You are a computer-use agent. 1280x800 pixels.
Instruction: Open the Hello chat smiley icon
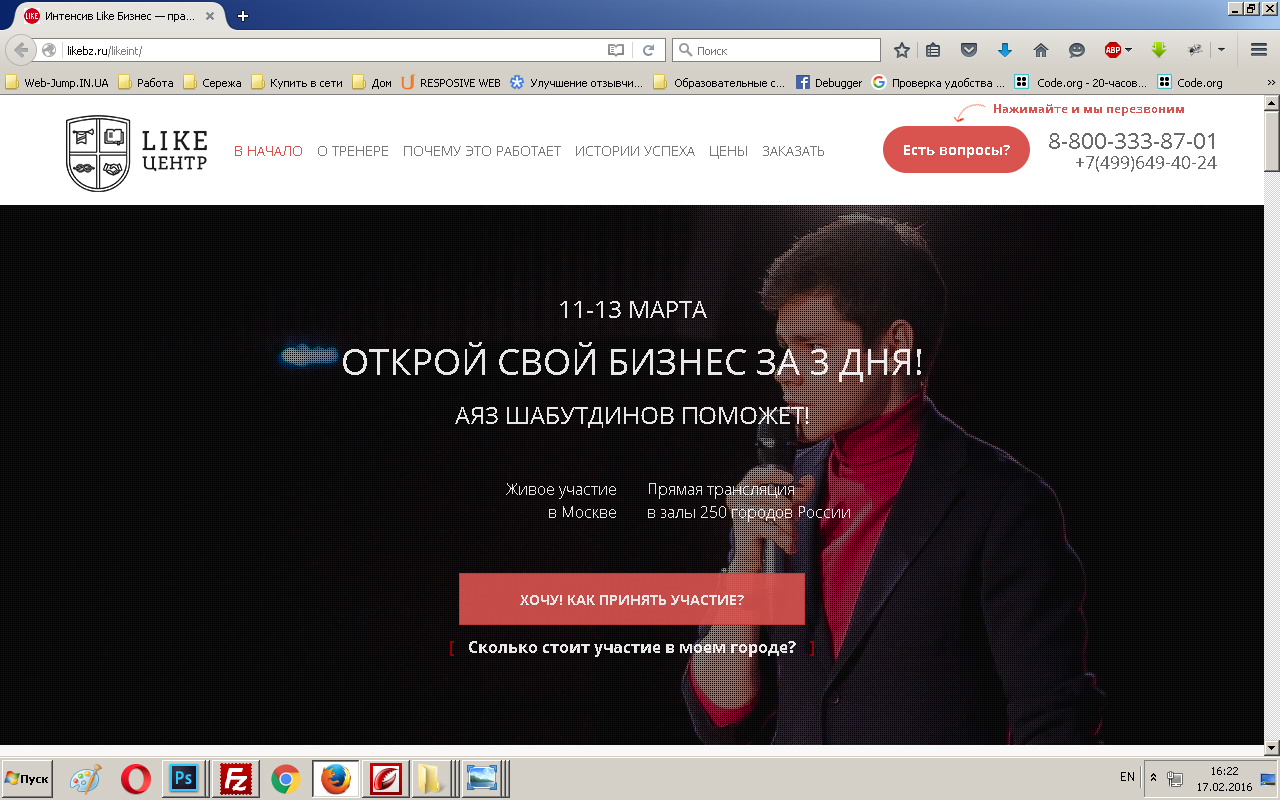click(1077, 50)
